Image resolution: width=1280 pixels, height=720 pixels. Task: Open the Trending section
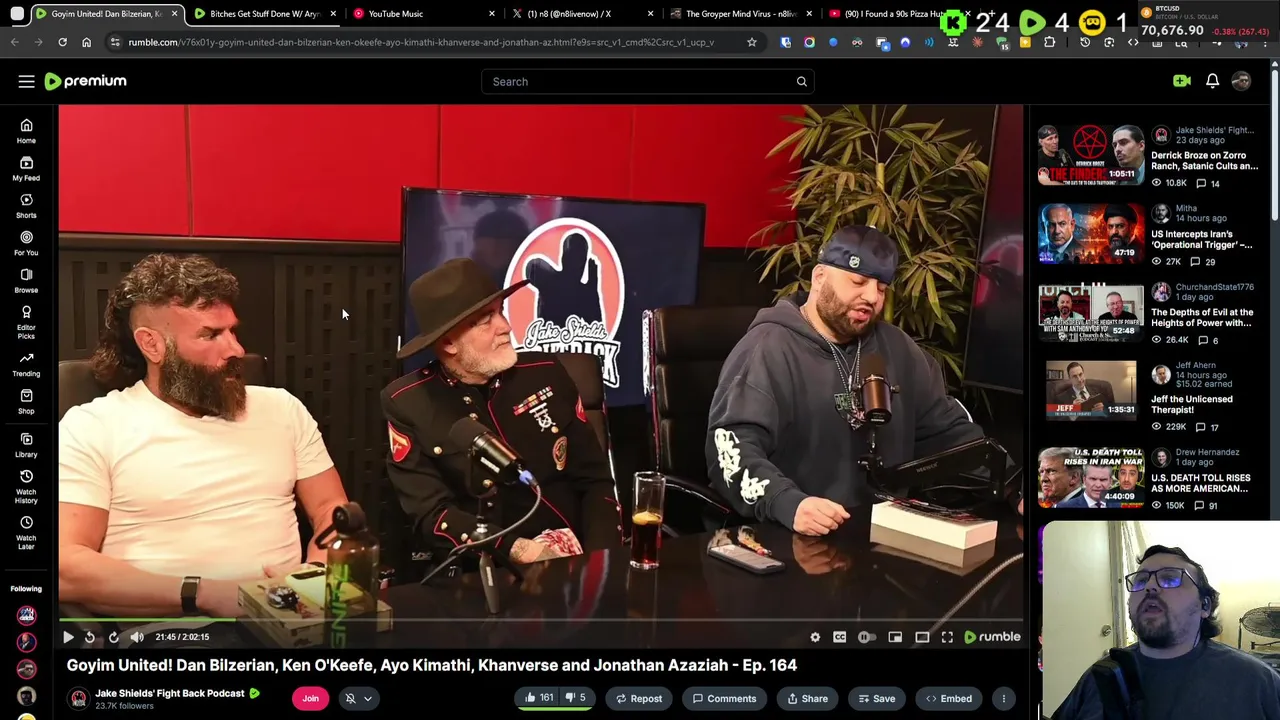tap(26, 364)
